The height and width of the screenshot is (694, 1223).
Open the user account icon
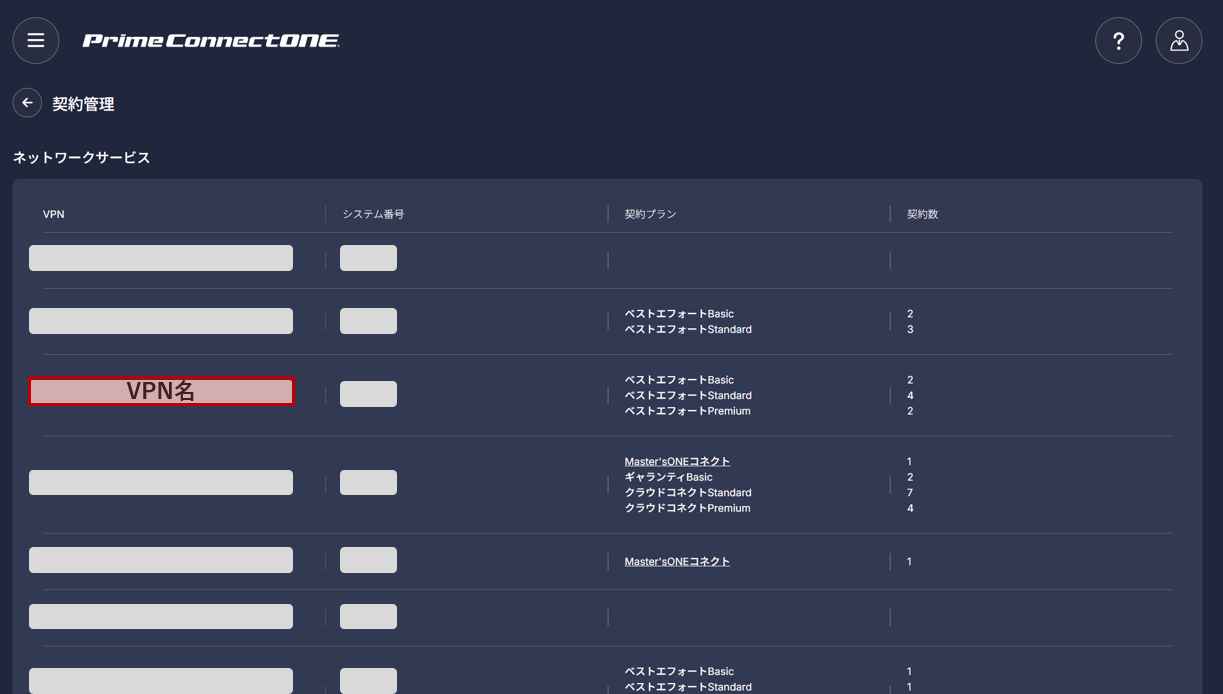click(1179, 41)
